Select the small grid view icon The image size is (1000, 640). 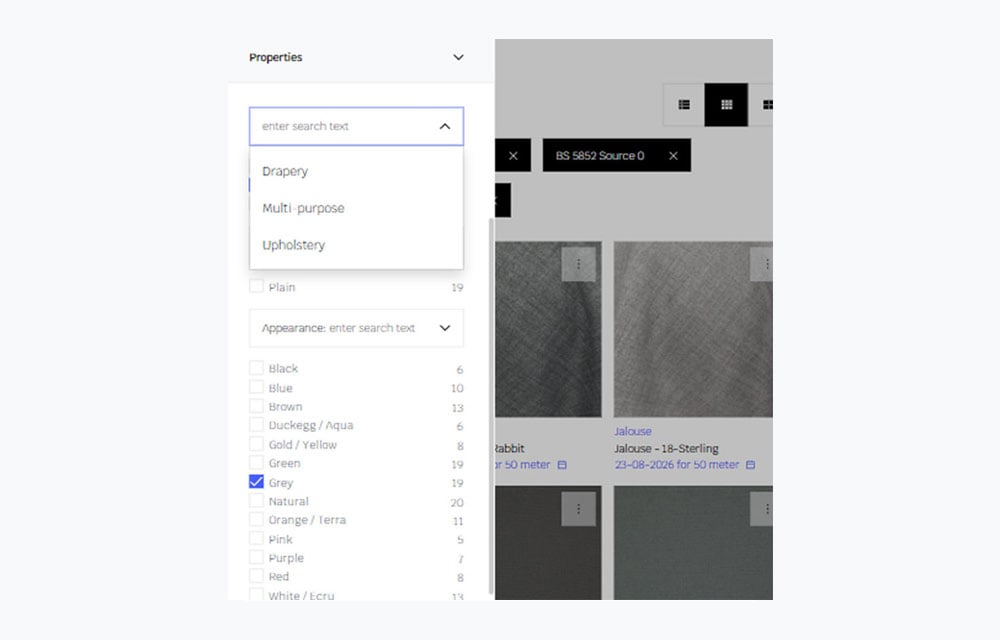[726, 105]
